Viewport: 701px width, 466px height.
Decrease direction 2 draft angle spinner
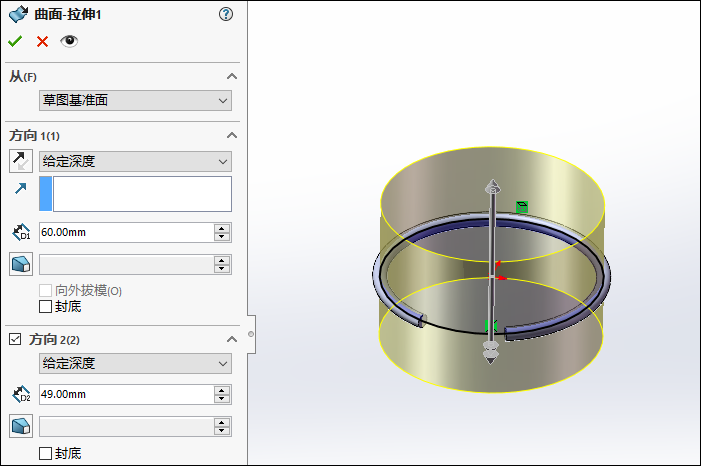(x=222, y=431)
